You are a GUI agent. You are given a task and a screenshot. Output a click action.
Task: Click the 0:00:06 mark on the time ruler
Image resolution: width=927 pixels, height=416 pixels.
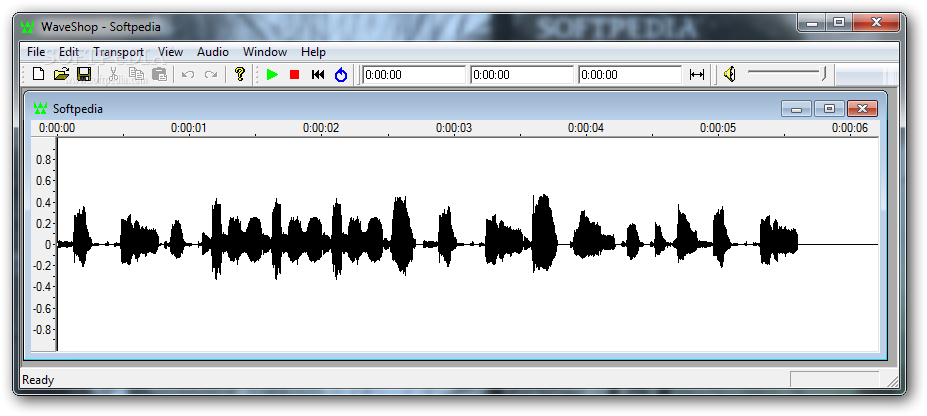[x=850, y=128]
